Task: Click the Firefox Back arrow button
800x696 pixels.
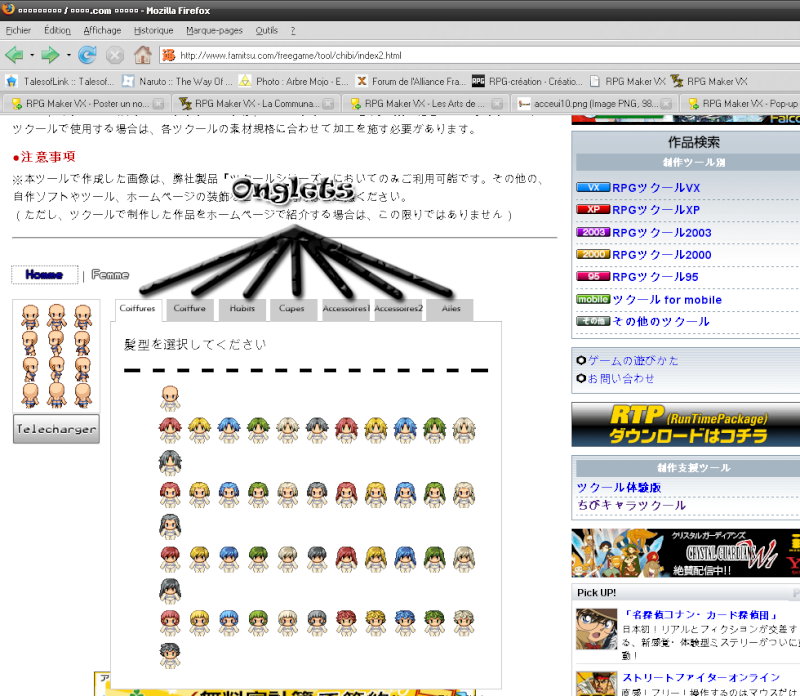Action: (x=14, y=55)
